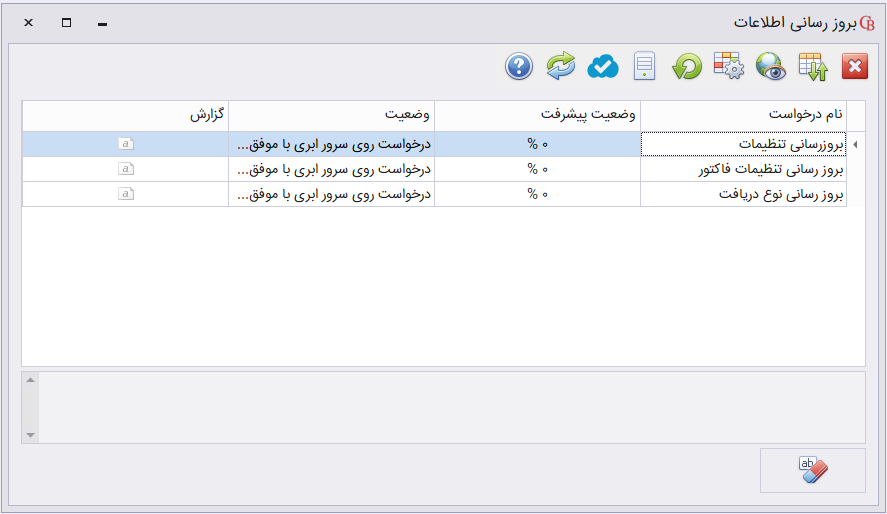Viewport: 887px width, 514px height.
Task: Select the بروز رسانی نوع دریافت row
Action: tap(744, 194)
